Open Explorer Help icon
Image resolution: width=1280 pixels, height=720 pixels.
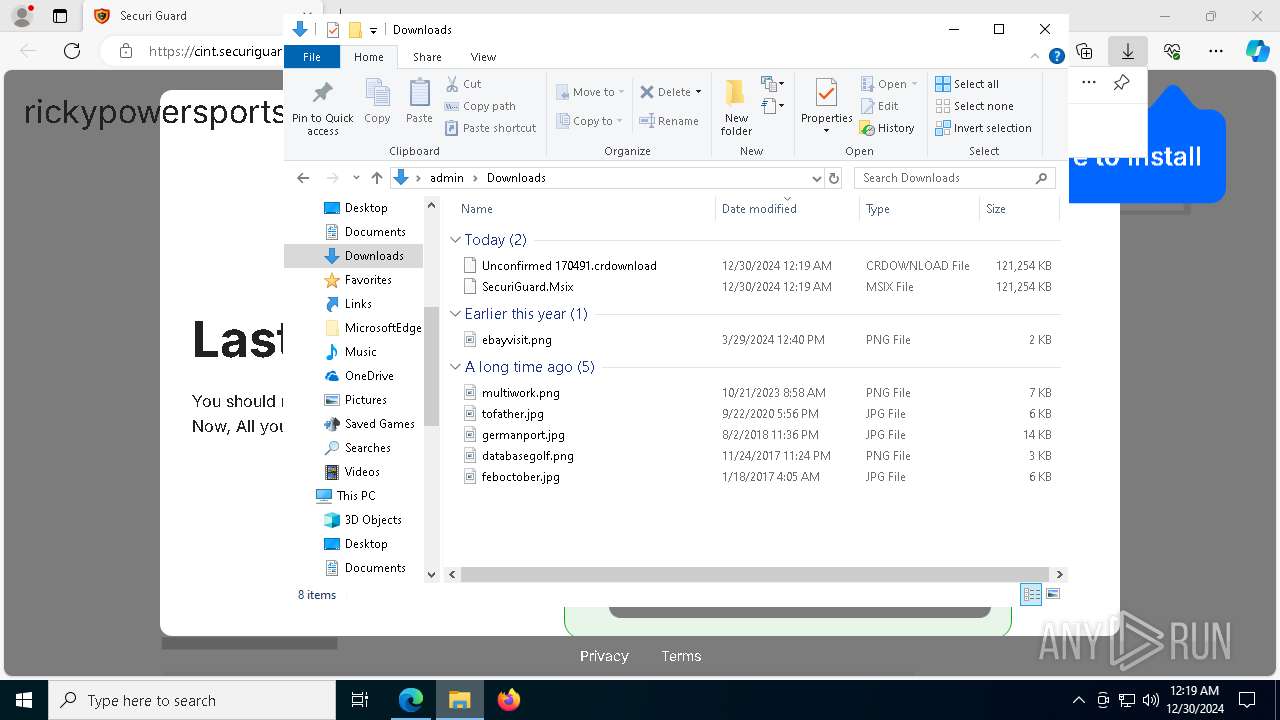(x=1056, y=57)
